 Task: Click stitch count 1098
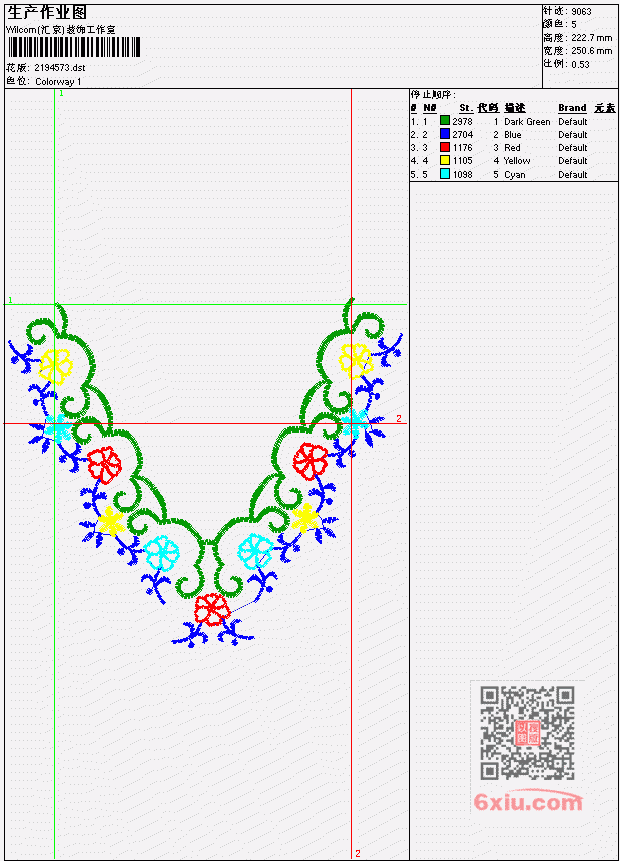462,175
